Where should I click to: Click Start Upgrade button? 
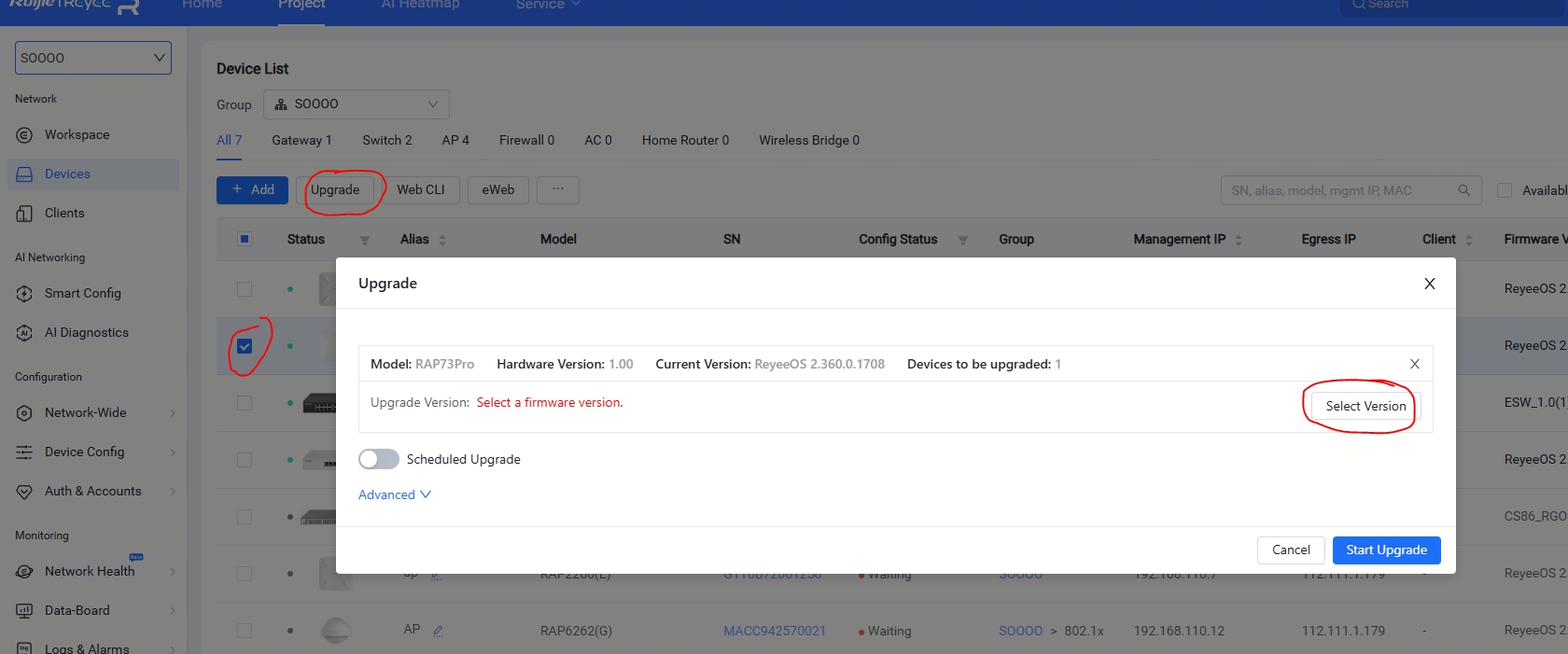tap(1386, 550)
